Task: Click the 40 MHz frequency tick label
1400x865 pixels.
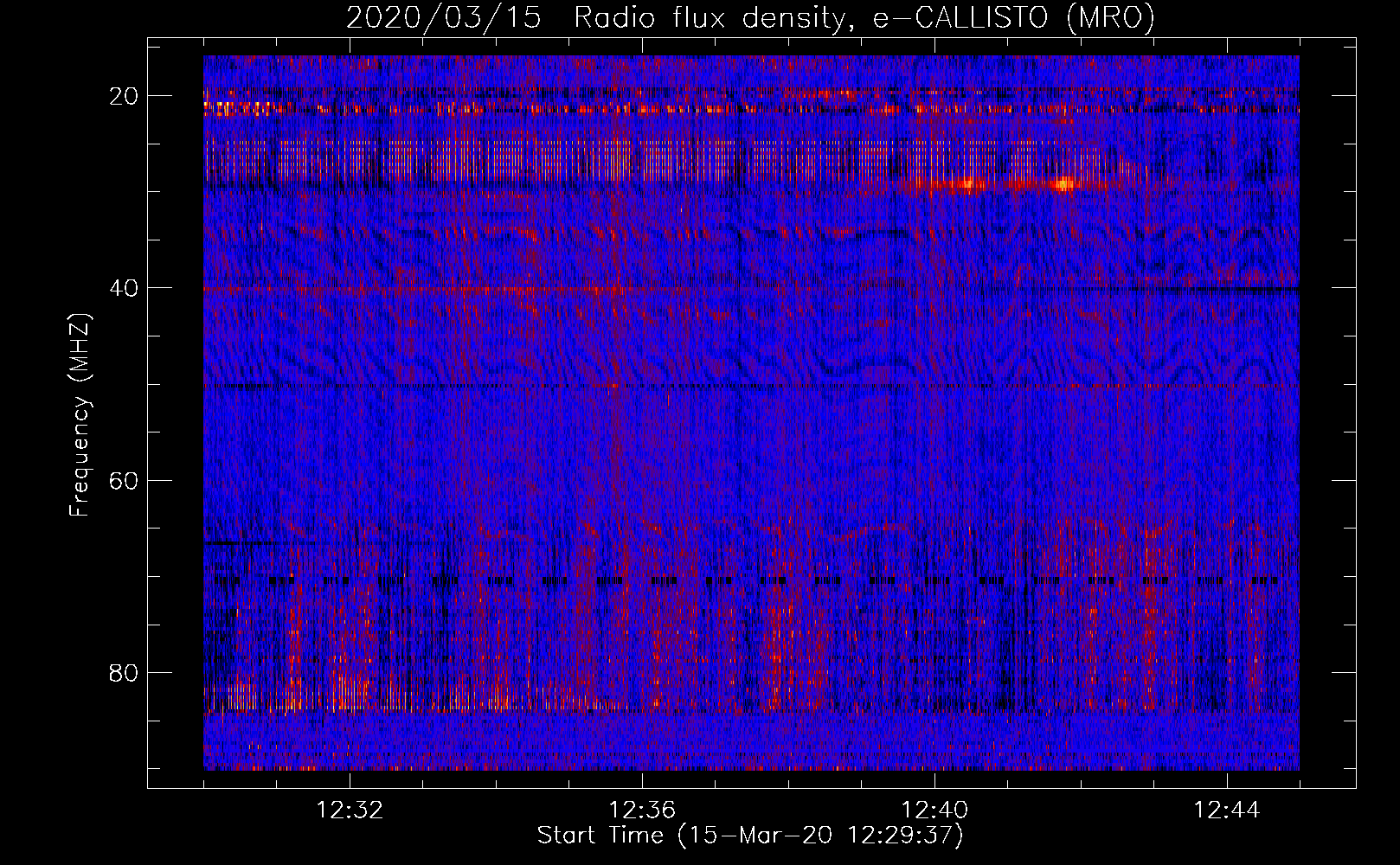Action: [124, 288]
